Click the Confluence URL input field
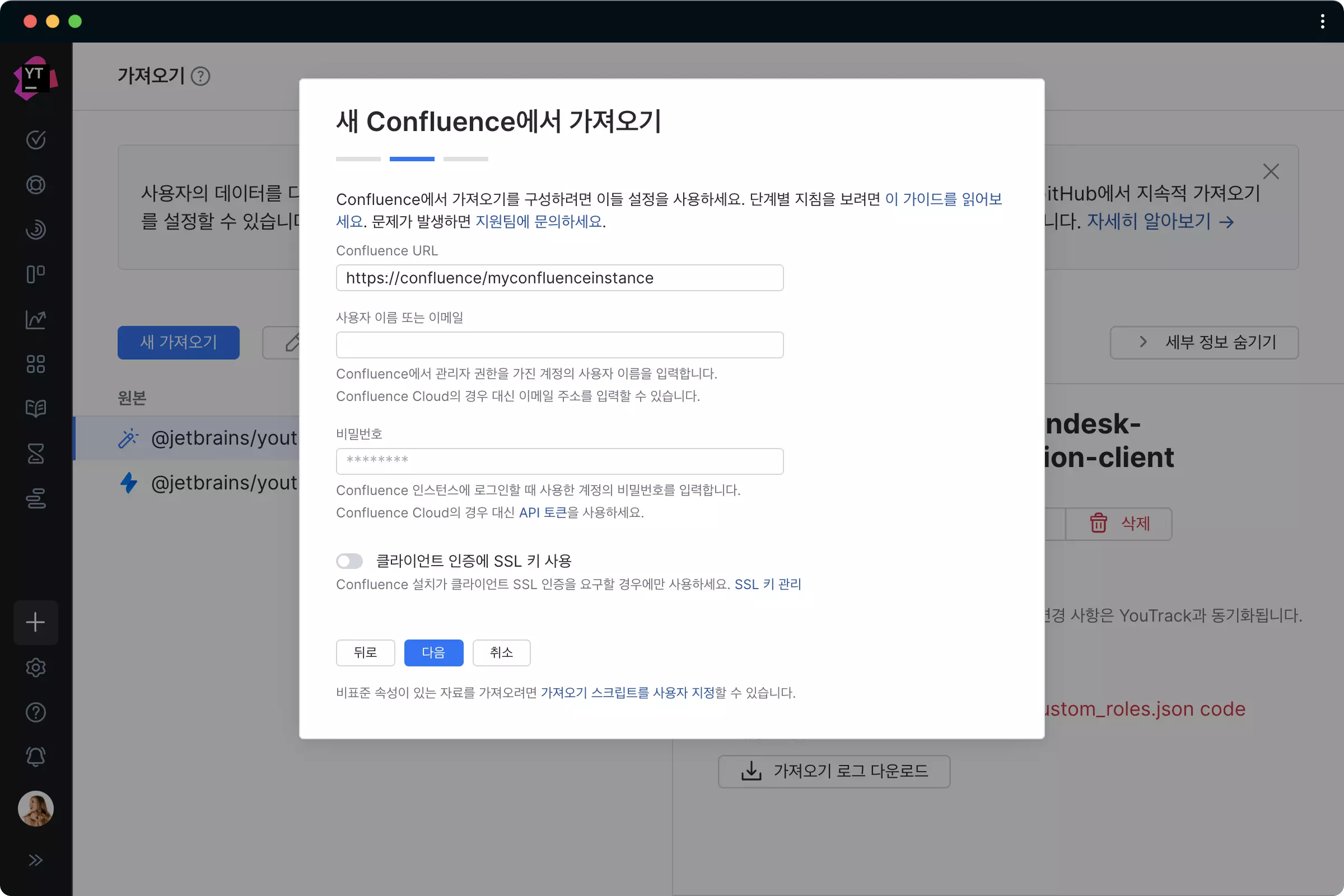 point(559,278)
